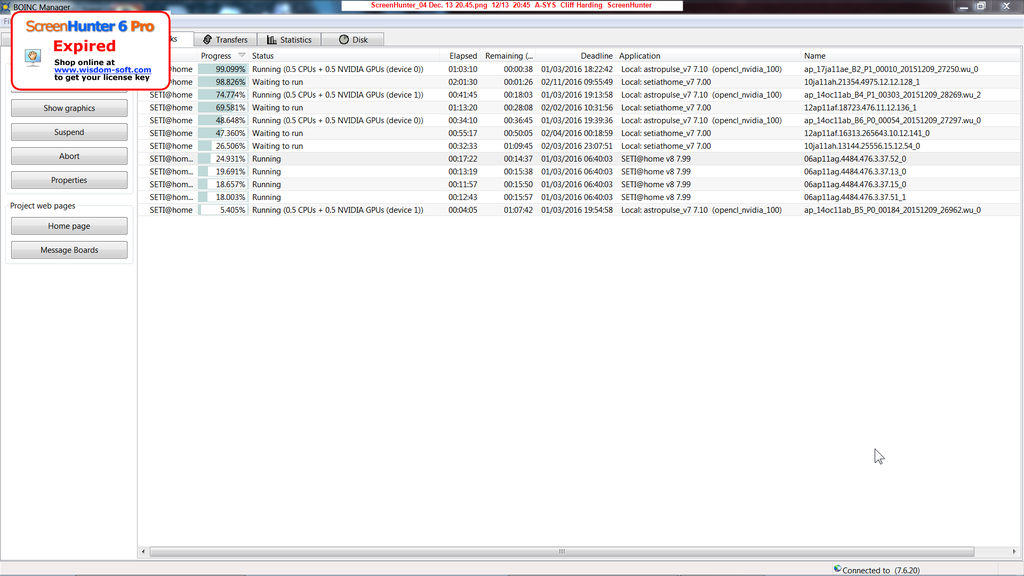1024x576 pixels.
Task: Click remaining time 00:00:38
Action: pyautogui.click(x=518, y=69)
